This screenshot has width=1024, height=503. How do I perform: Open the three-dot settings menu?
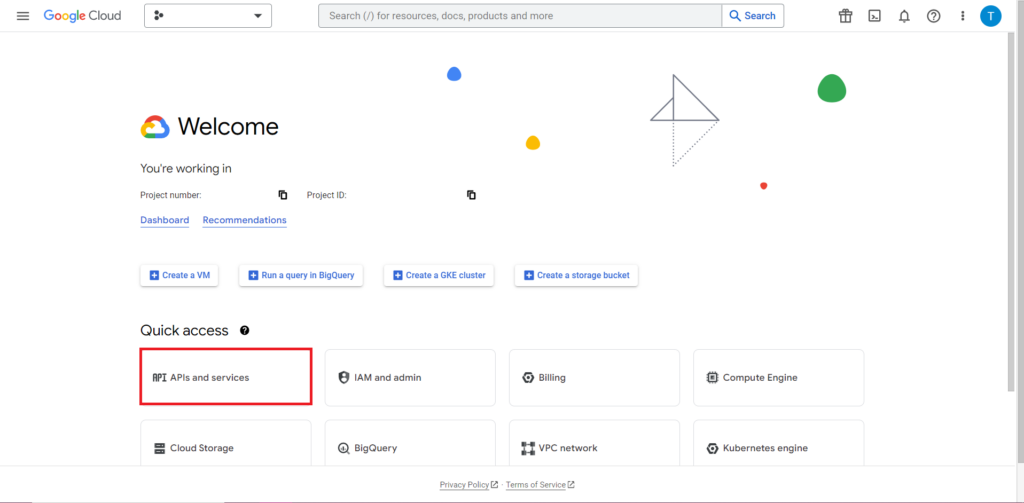click(x=962, y=16)
